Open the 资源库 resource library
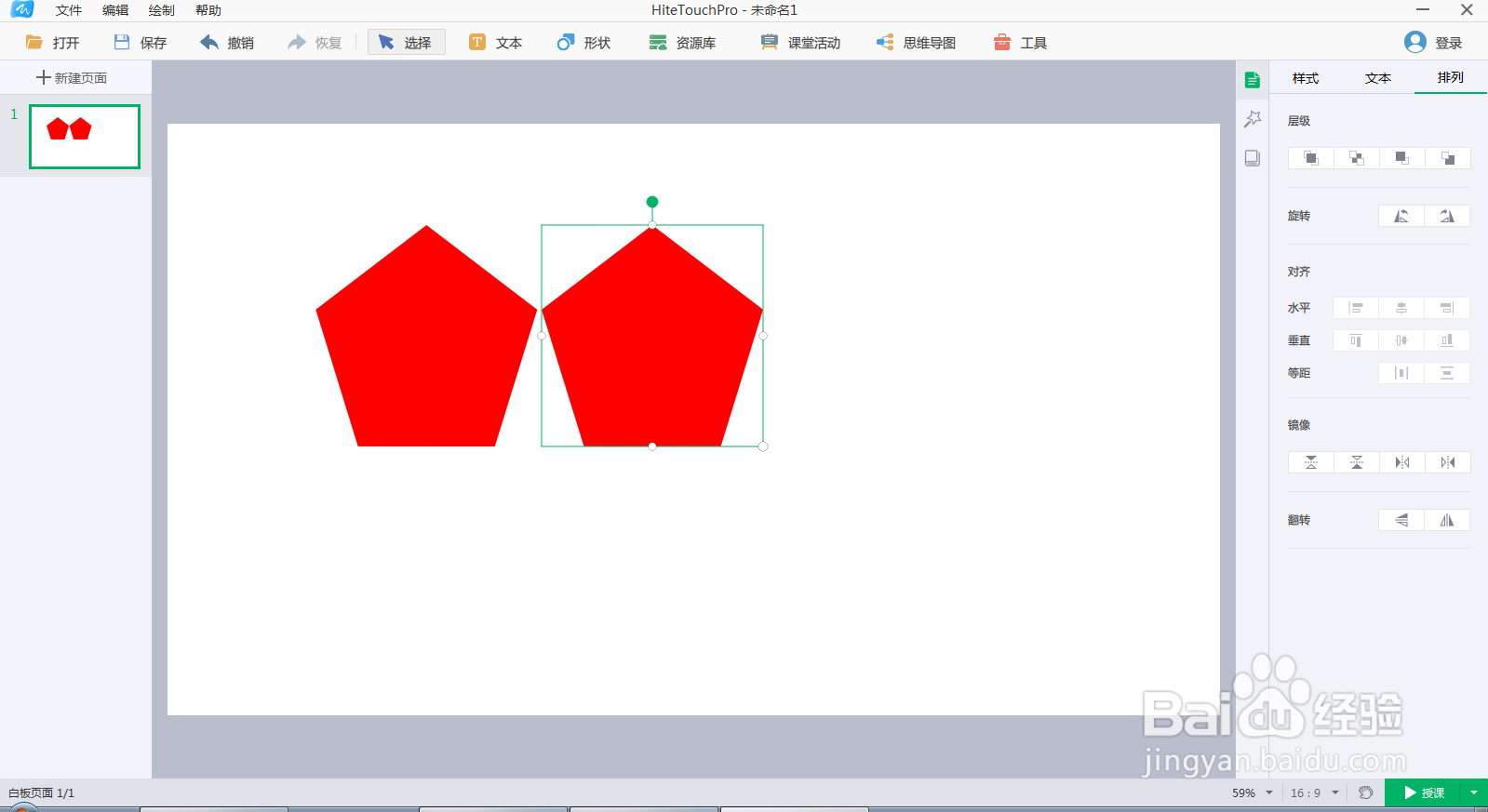 click(682, 43)
